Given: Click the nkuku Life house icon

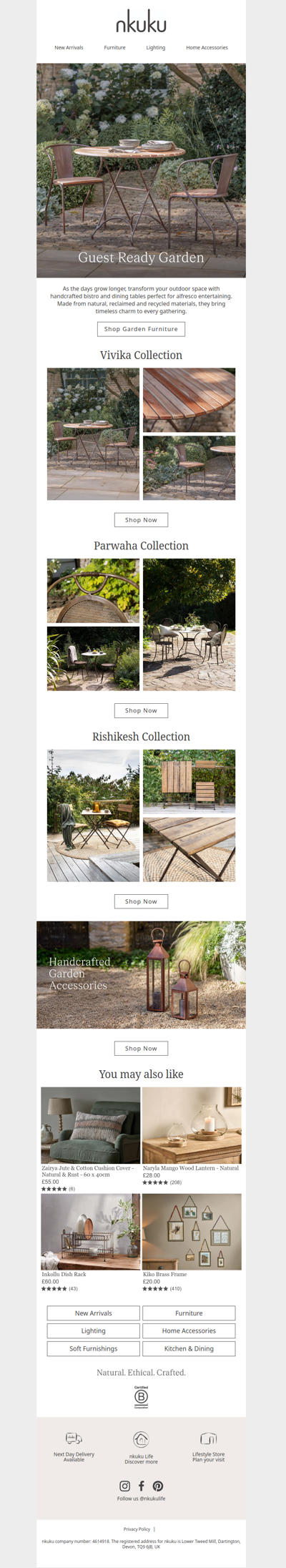Looking at the screenshot, I should click(141, 1439).
